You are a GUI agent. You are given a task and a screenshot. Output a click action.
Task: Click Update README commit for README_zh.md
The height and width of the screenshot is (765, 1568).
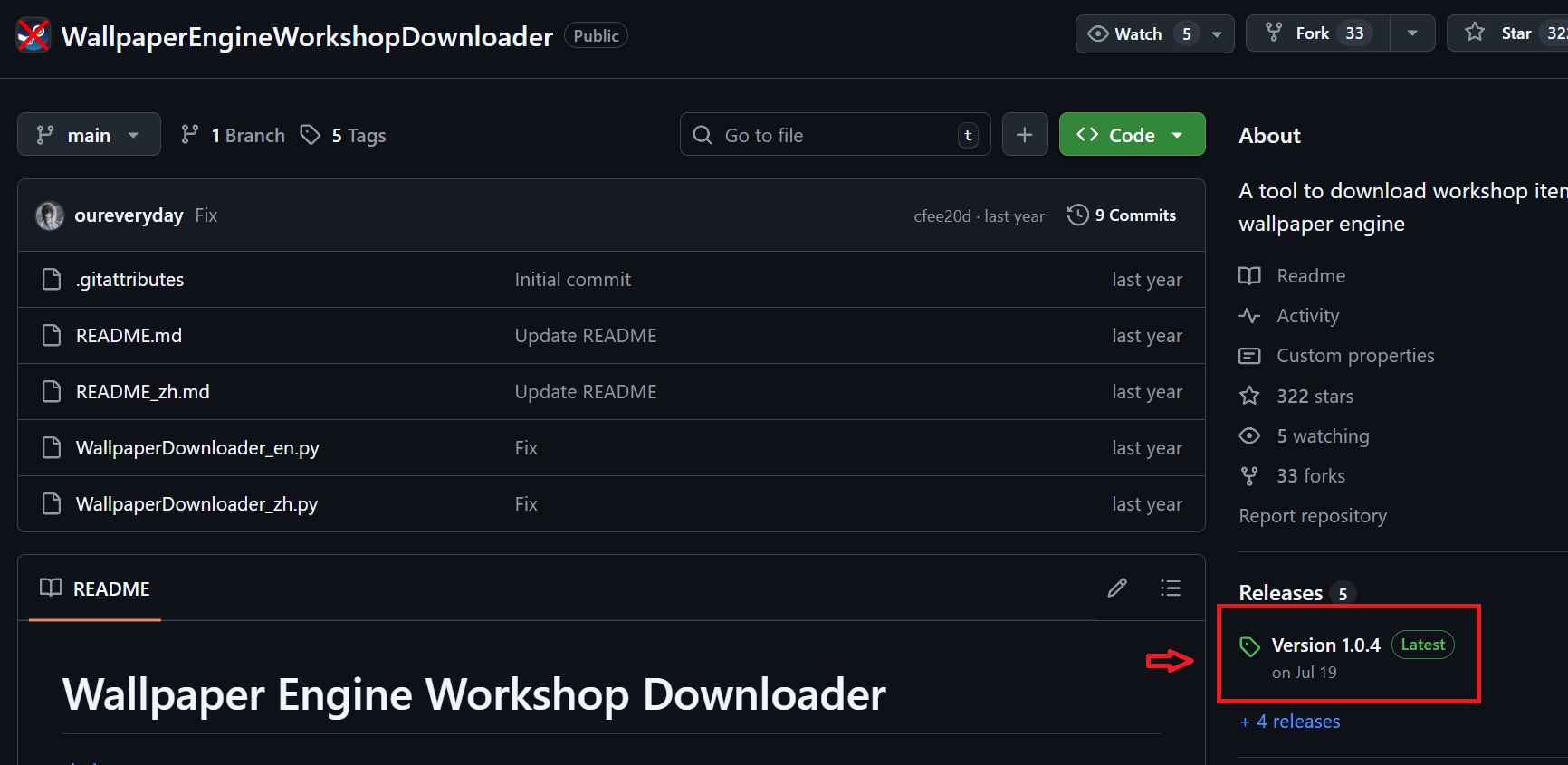tap(586, 392)
